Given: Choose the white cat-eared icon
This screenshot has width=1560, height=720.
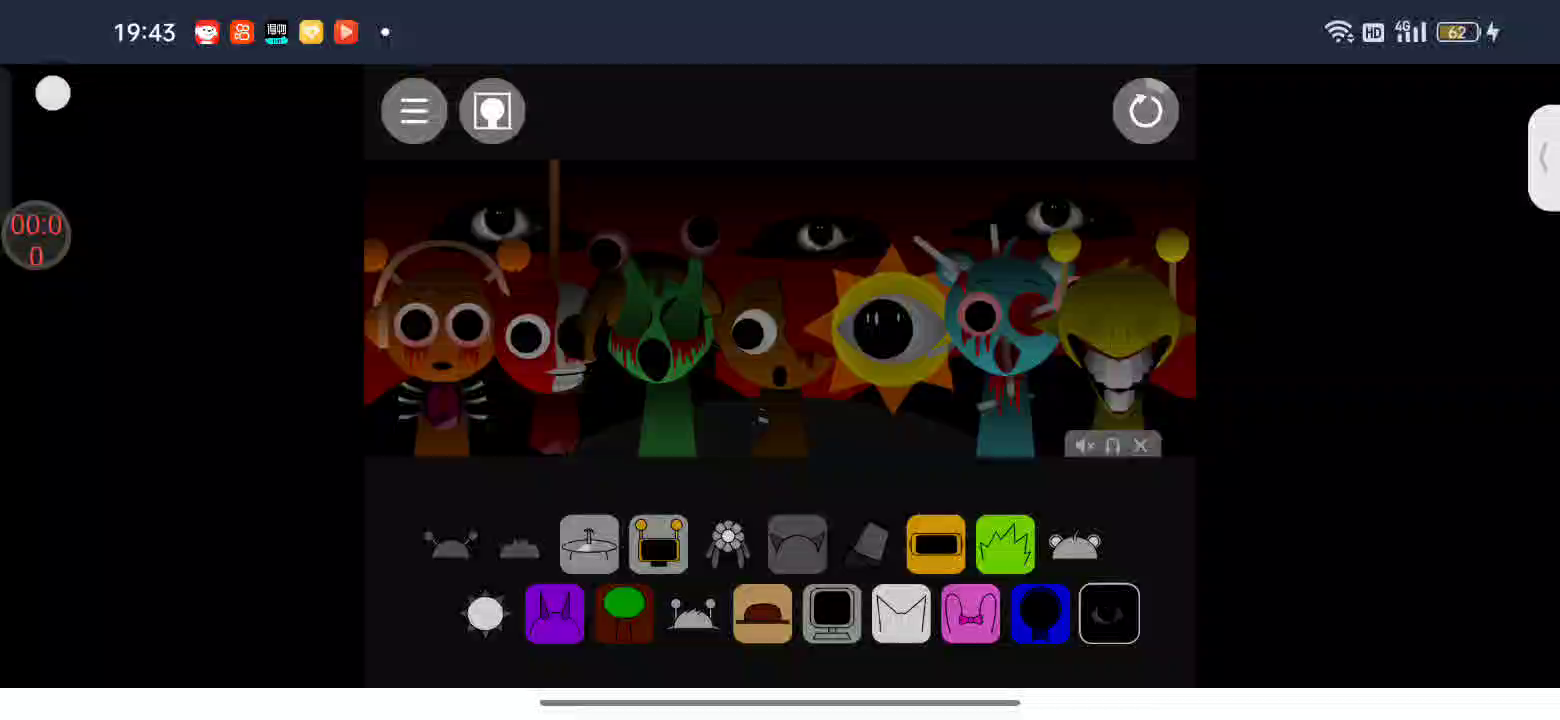Looking at the screenshot, I should tap(901, 614).
